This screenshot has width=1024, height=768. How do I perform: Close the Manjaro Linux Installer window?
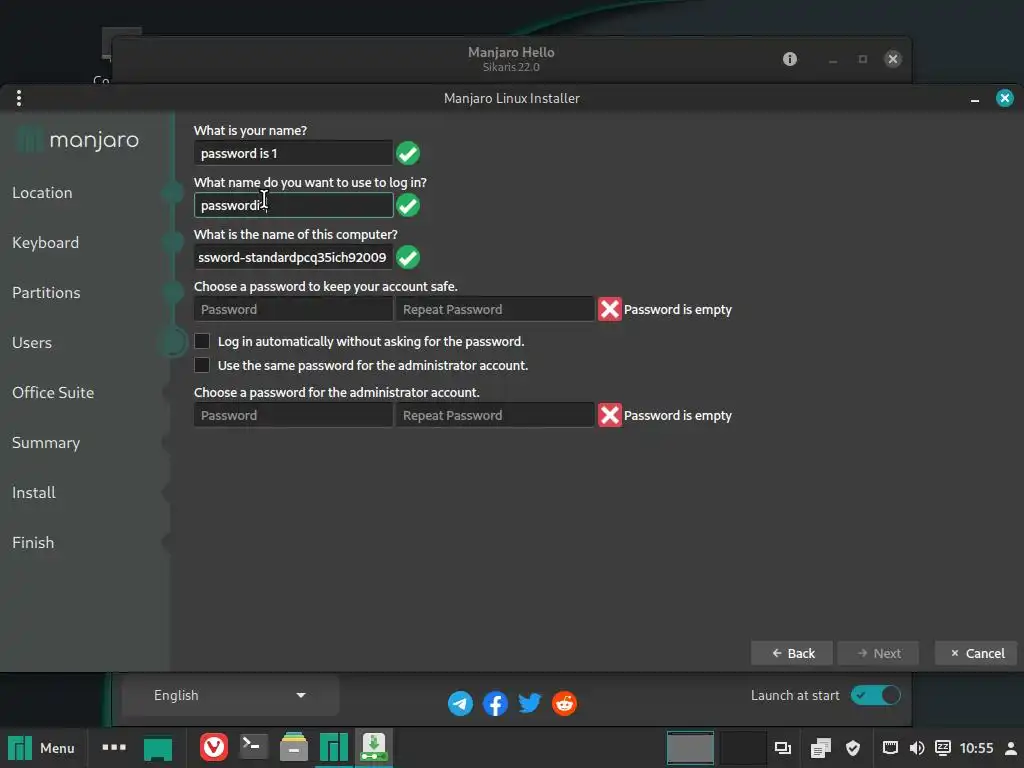(x=1004, y=98)
